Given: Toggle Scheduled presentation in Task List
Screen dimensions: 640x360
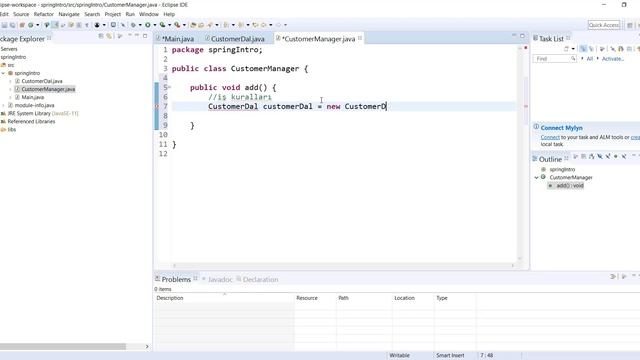Looking at the screenshot, I should pos(591,49).
